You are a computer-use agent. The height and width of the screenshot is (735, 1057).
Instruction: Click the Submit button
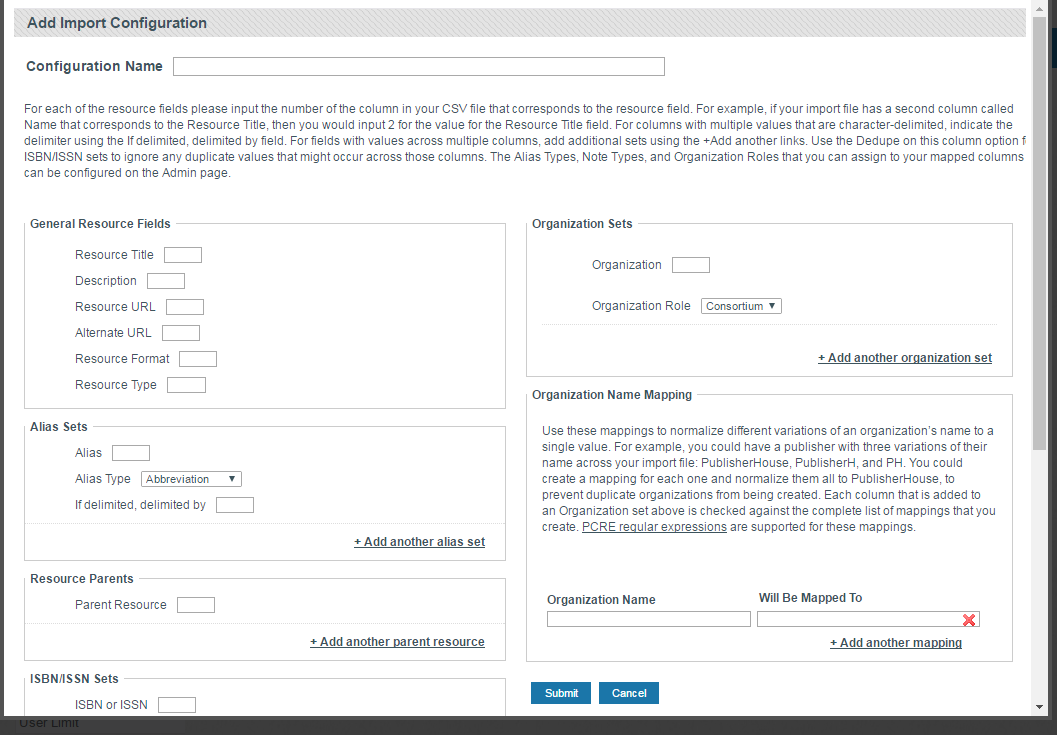pos(561,693)
